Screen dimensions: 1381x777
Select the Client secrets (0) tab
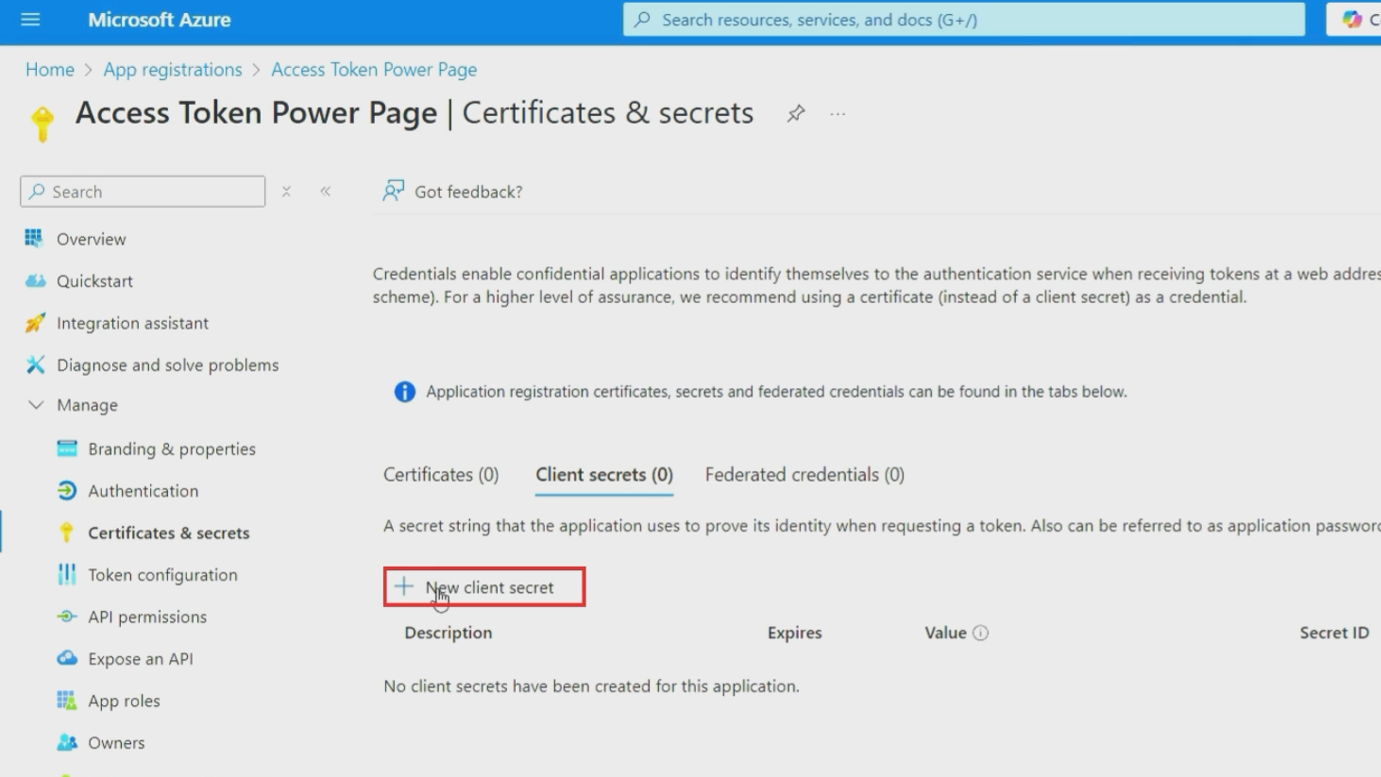click(604, 475)
